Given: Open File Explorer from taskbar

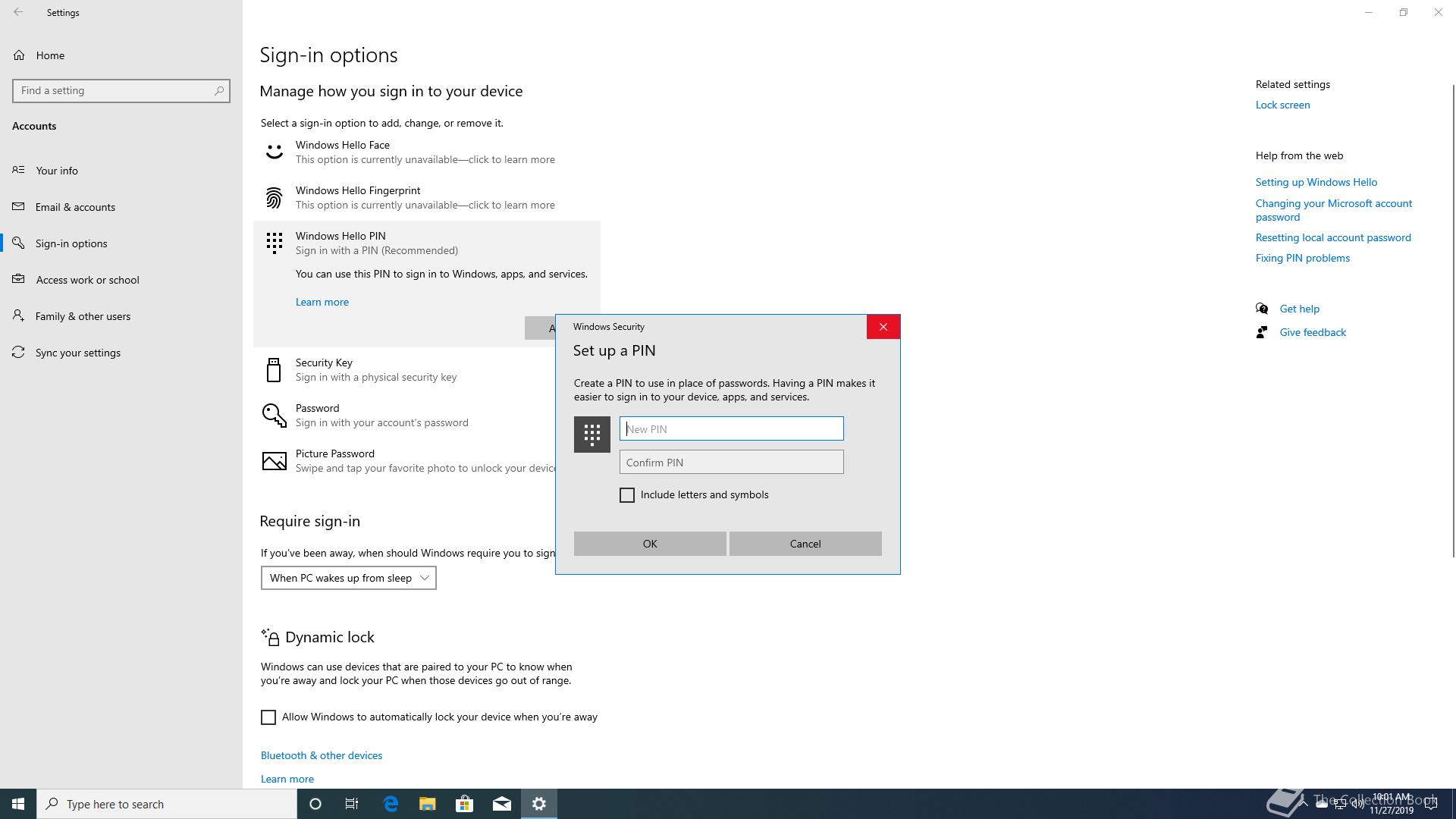Looking at the screenshot, I should [x=428, y=804].
